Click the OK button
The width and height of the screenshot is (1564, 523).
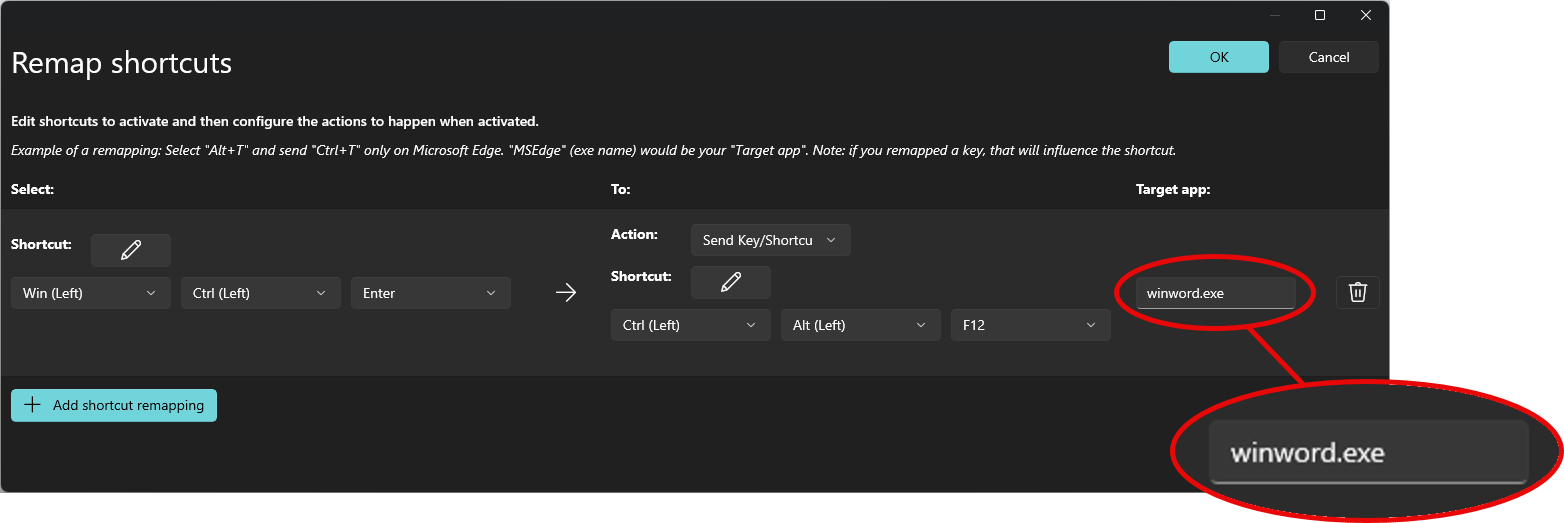[1219, 57]
